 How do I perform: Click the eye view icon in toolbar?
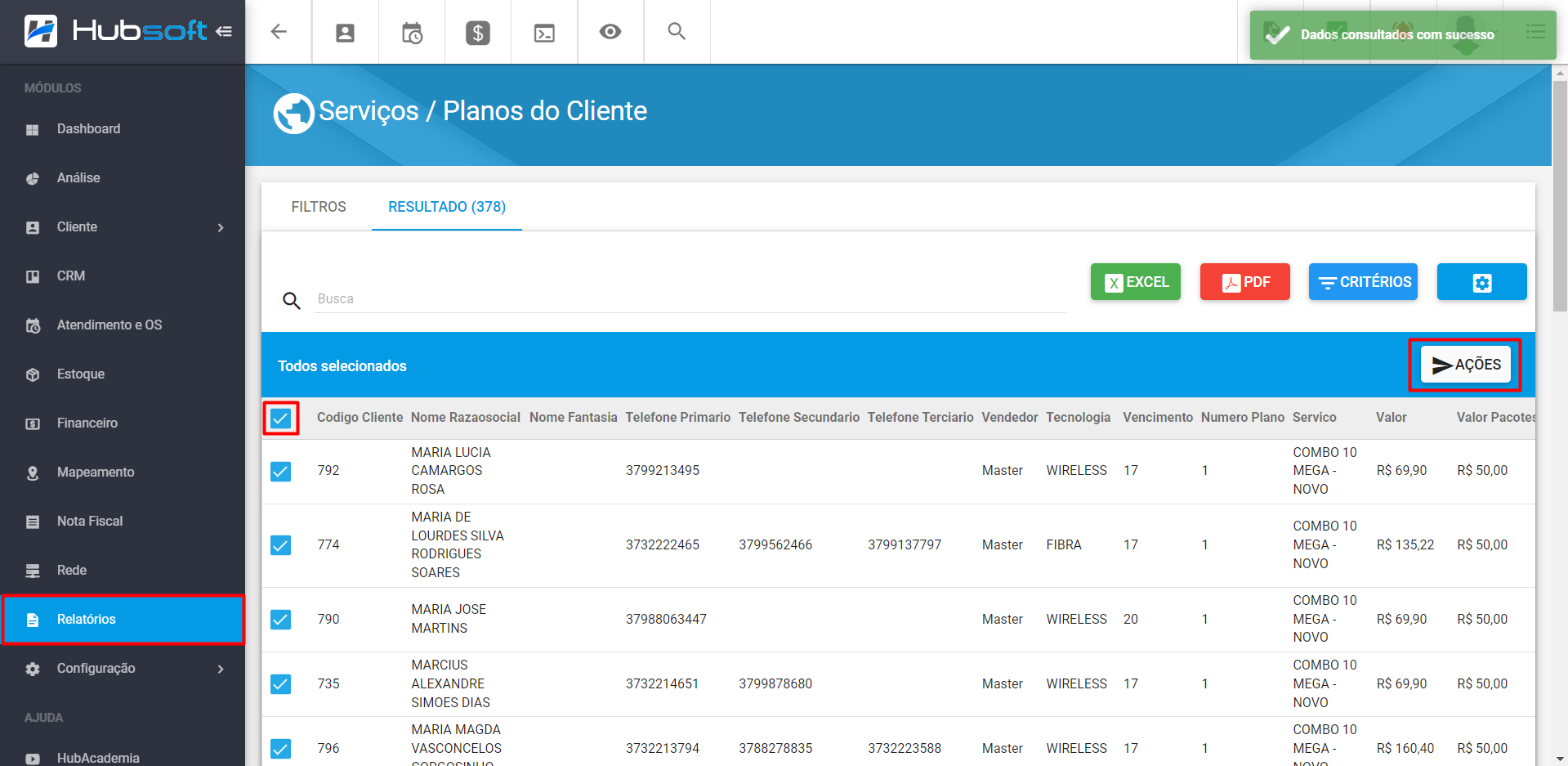[610, 32]
